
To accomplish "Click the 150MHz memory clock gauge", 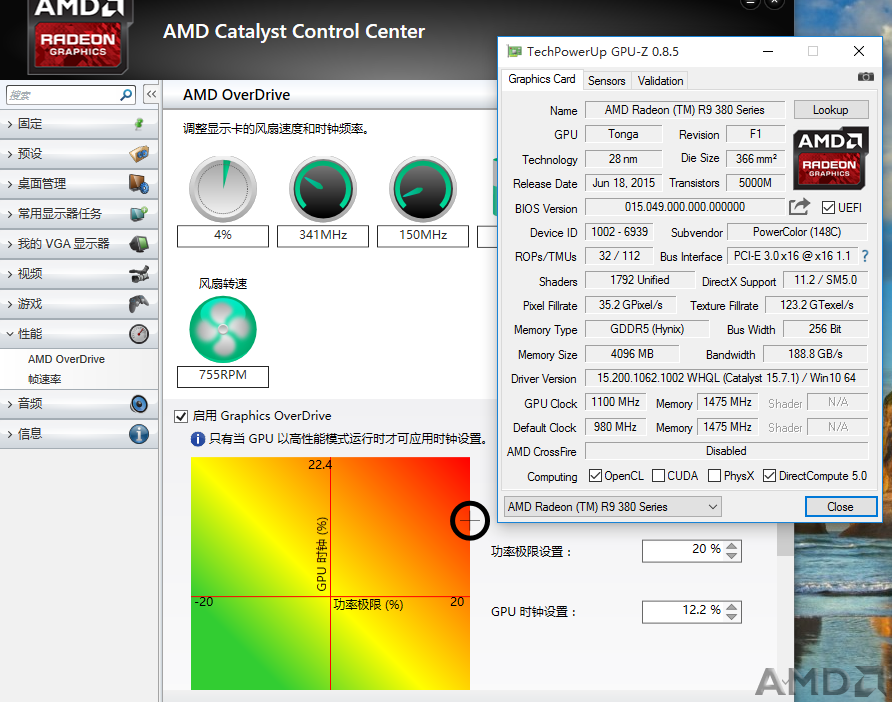I will click(x=423, y=189).
